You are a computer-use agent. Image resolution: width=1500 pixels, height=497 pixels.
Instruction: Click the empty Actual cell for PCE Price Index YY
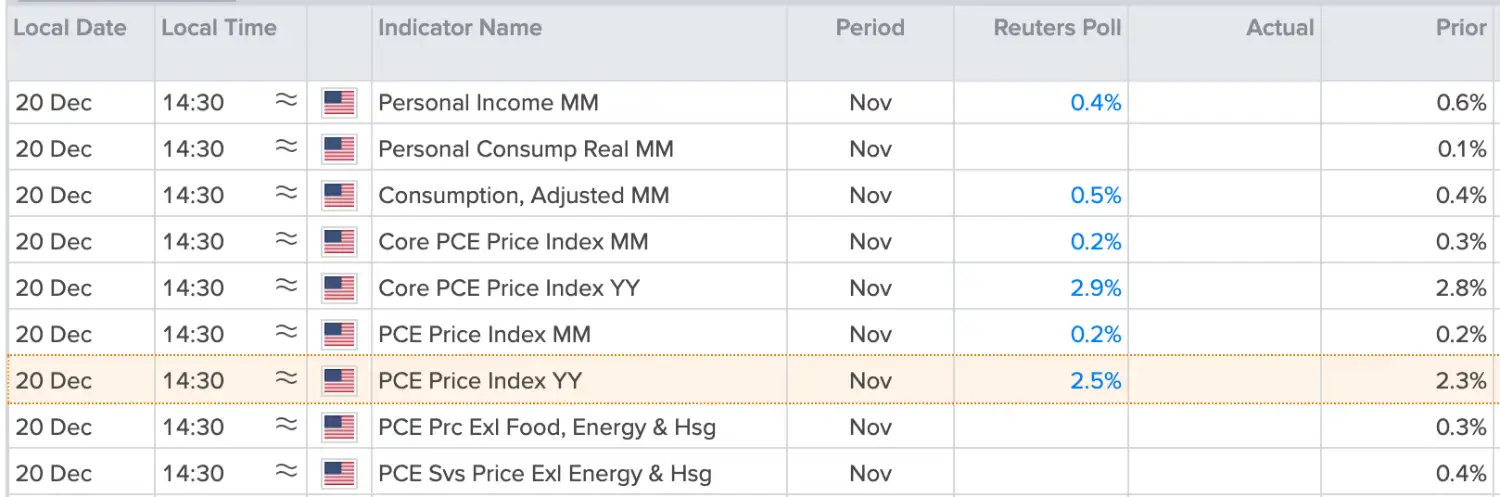pos(1225,381)
